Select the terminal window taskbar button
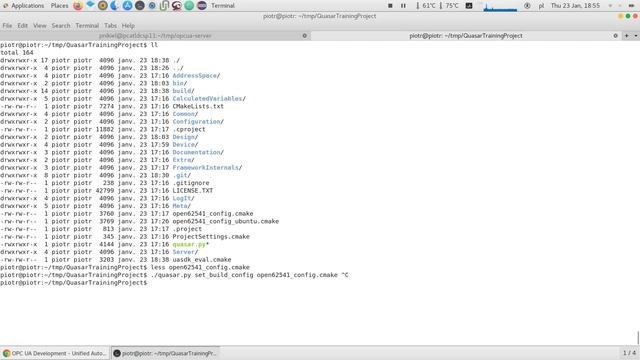The width and height of the screenshot is (640, 360). tap(165, 353)
